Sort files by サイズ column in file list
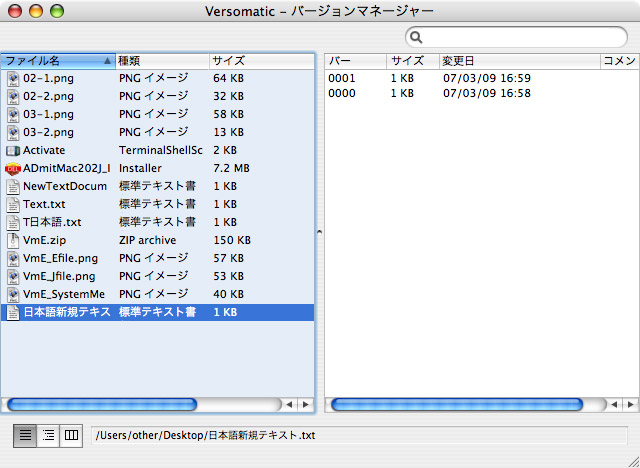The width and height of the screenshot is (640, 468). coord(262,61)
